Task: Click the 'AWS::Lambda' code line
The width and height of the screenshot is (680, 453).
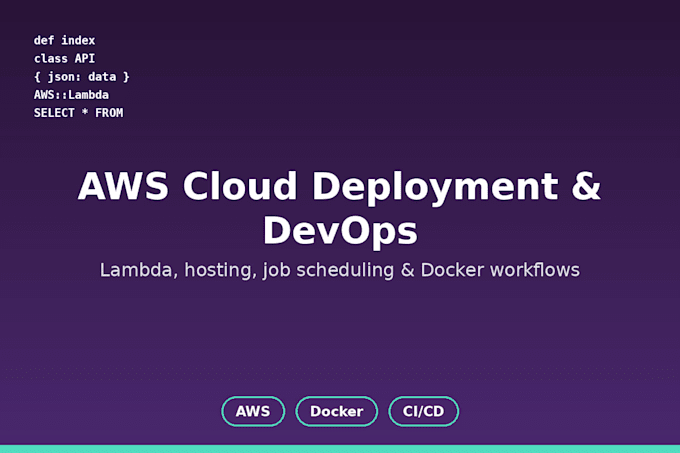Action: click(x=71, y=95)
